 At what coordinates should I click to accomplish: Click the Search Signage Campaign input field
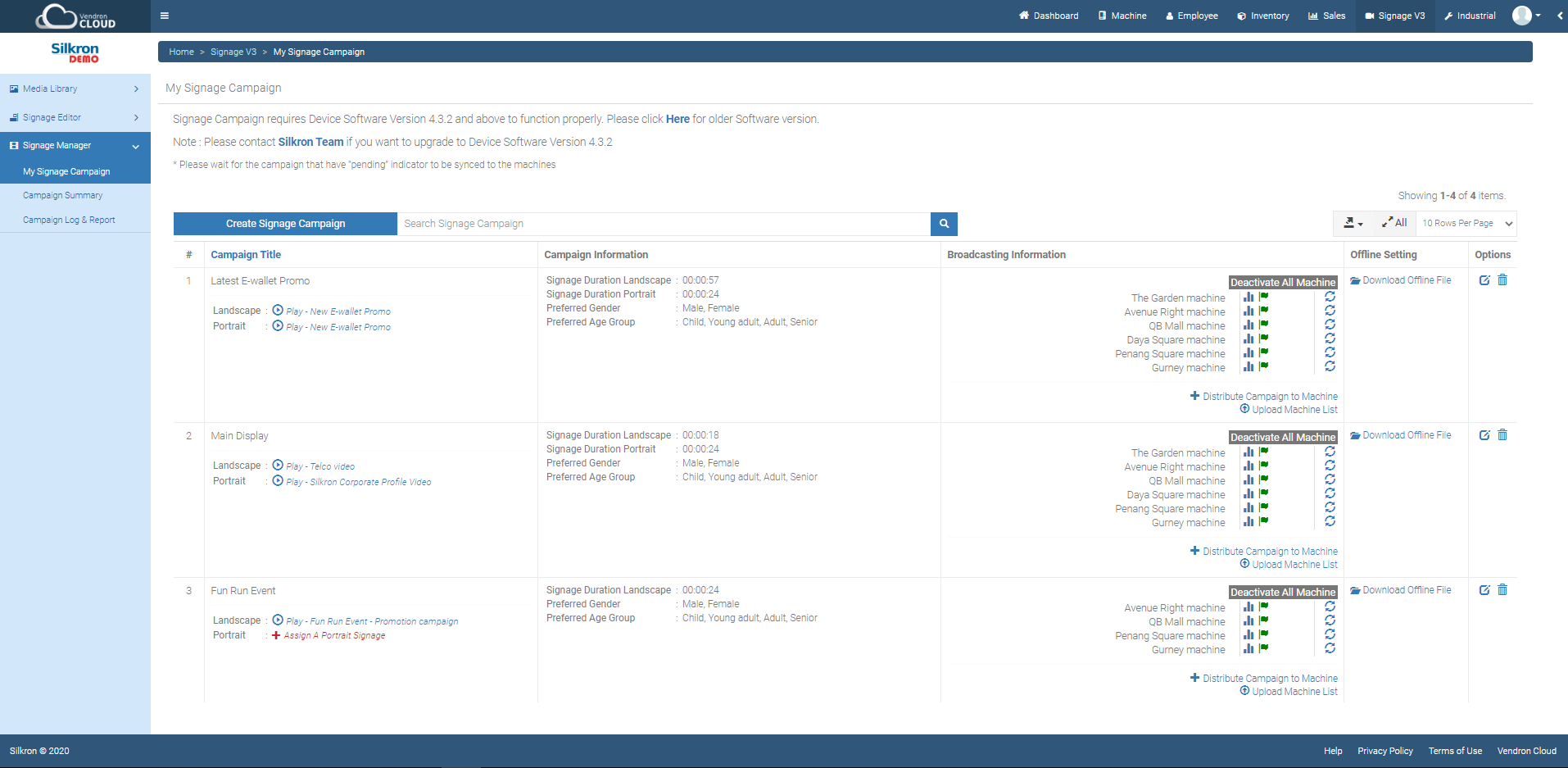(x=664, y=224)
